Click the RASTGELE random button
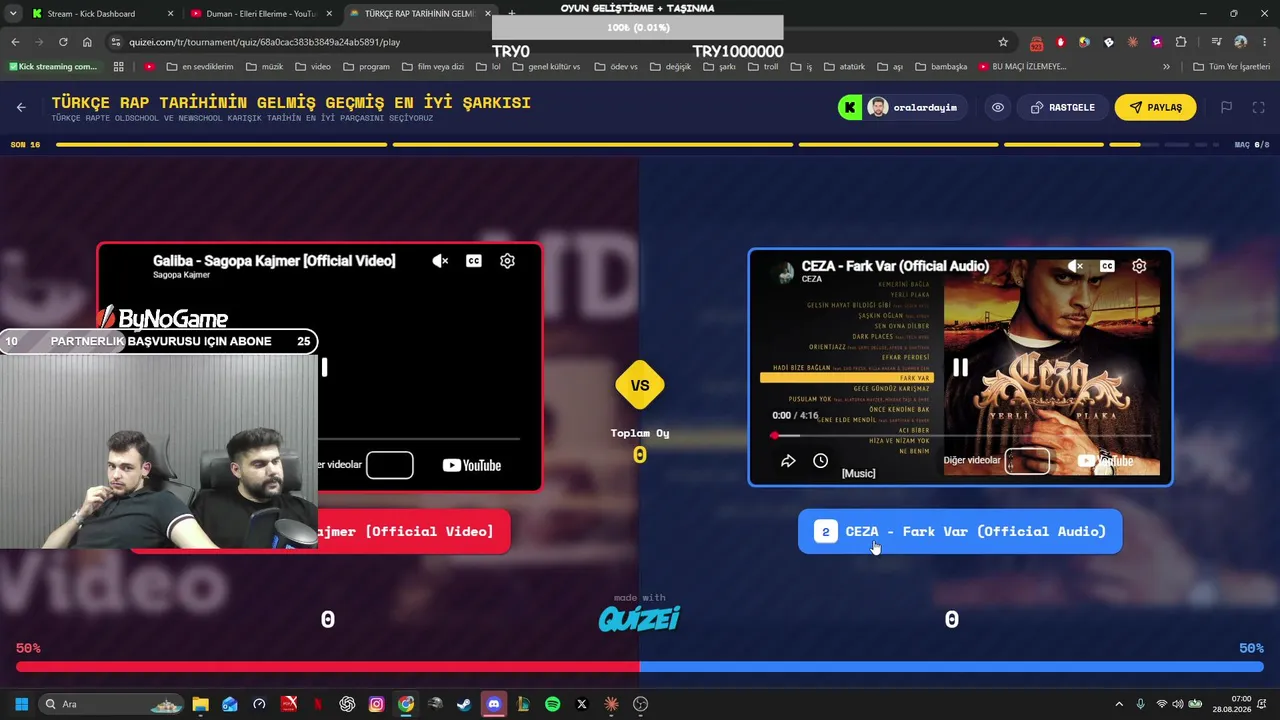The width and height of the screenshot is (1280, 720). [x=1062, y=107]
